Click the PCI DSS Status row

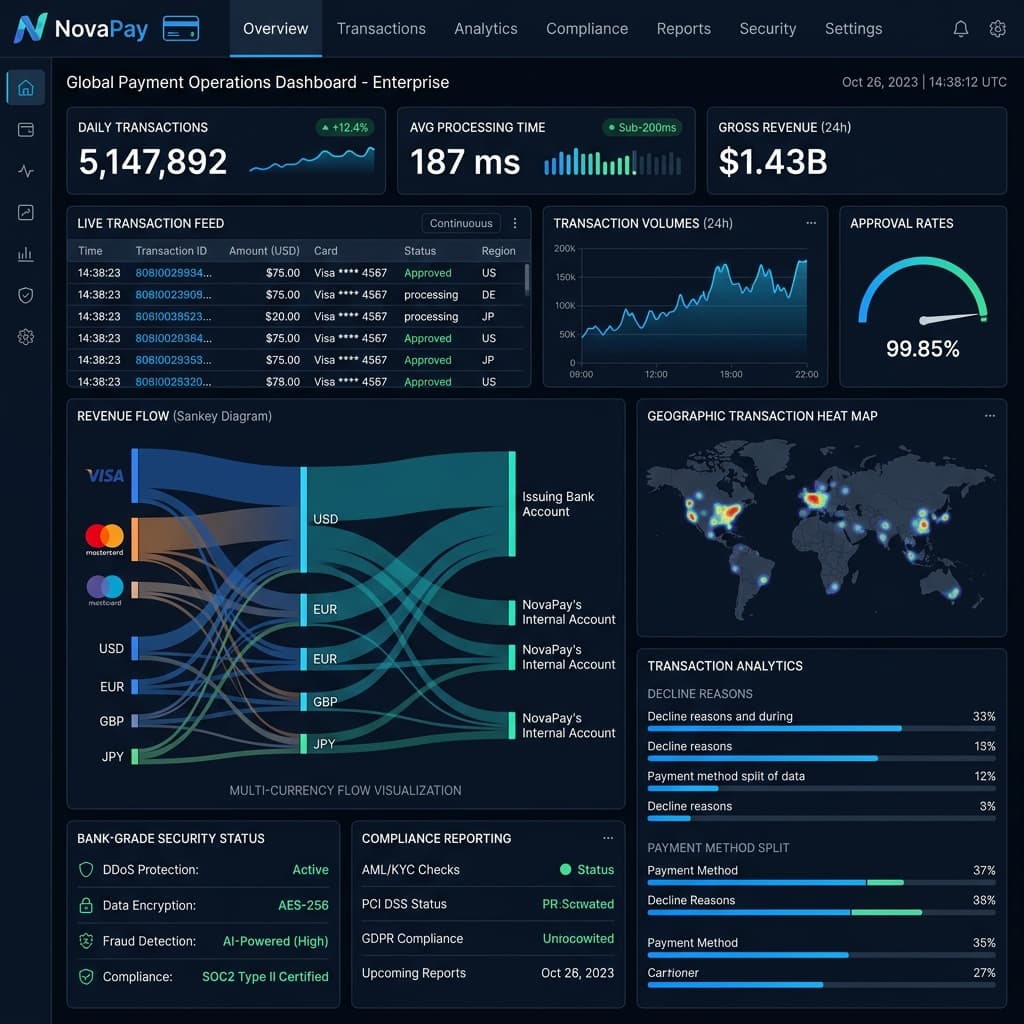click(488, 904)
